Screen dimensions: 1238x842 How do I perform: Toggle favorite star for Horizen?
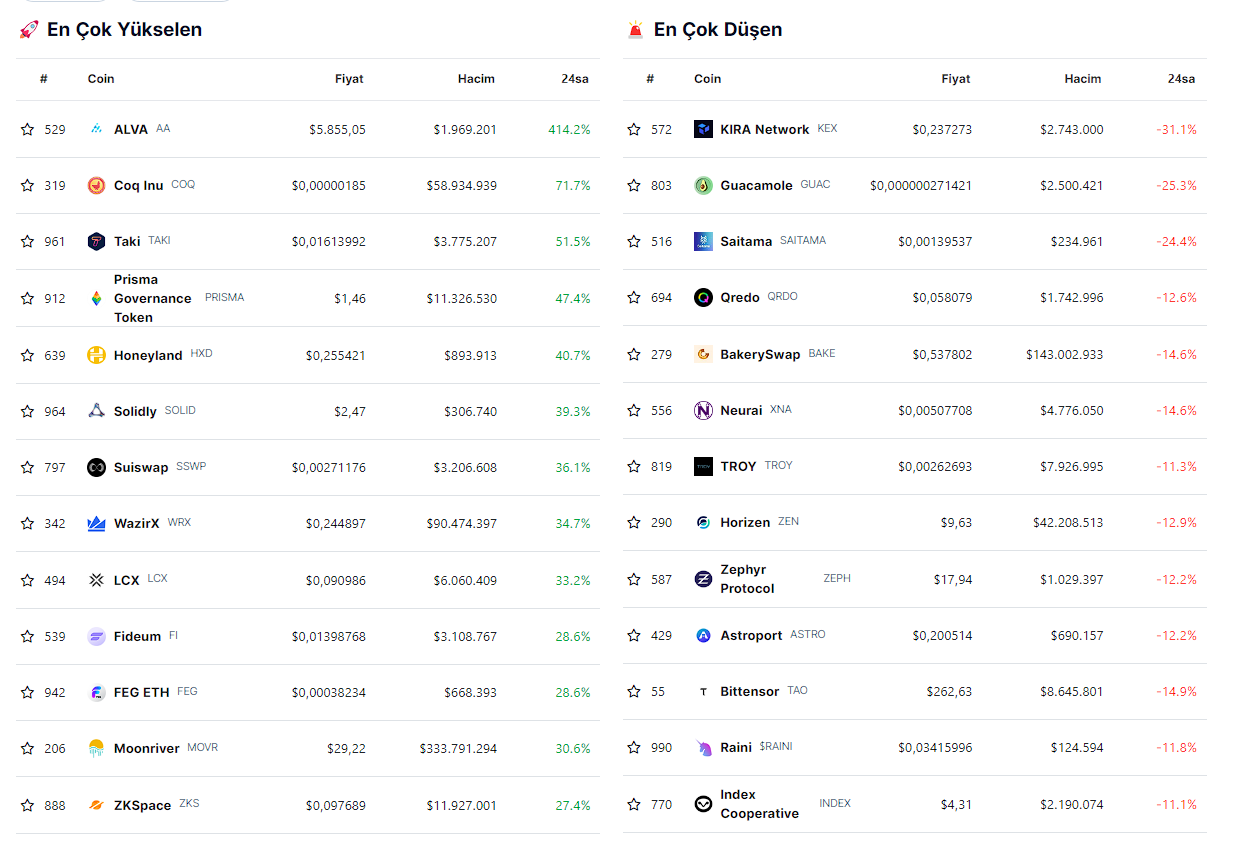pyautogui.click(x=633, y=522)
